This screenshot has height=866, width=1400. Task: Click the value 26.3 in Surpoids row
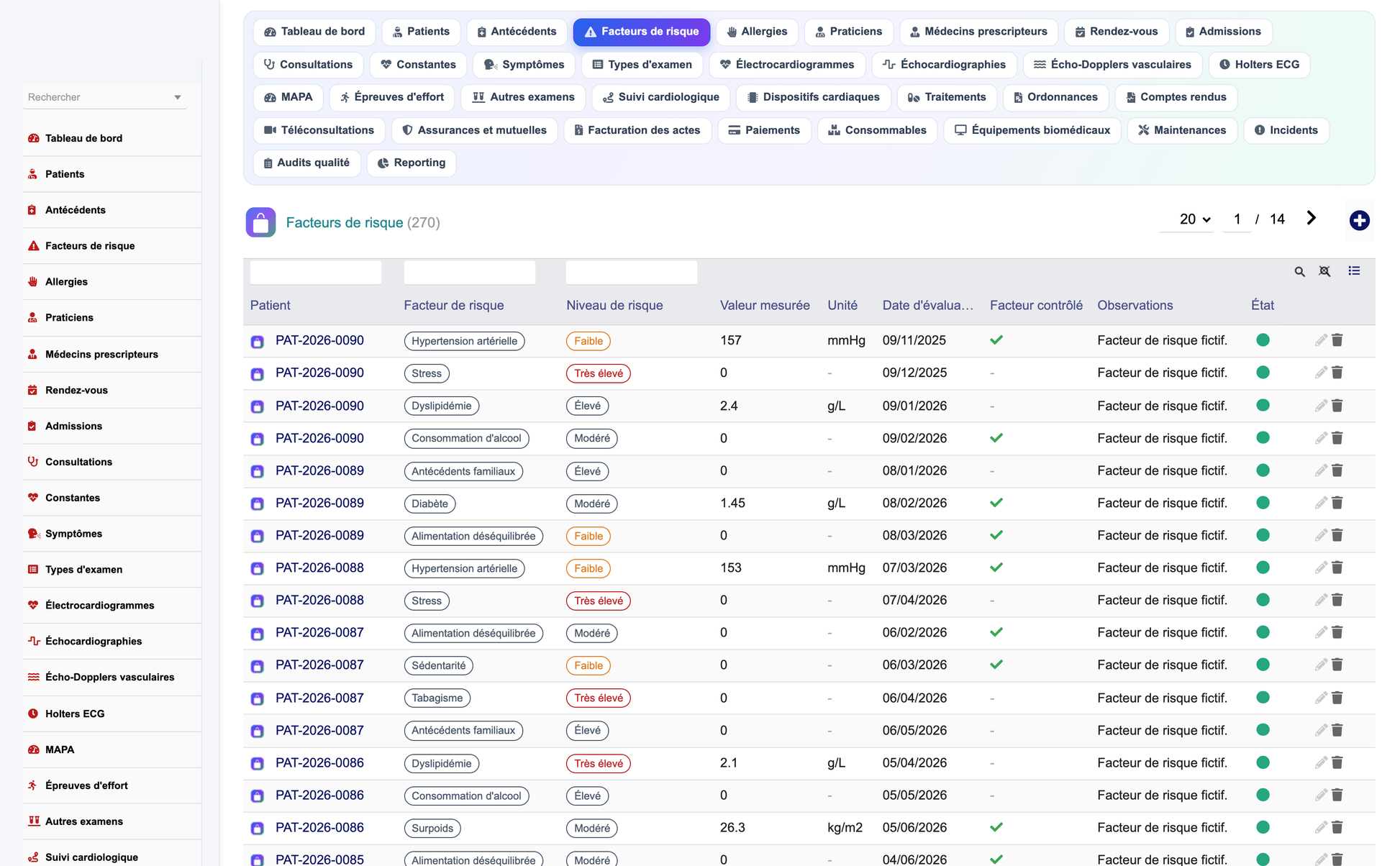point(732,827)
